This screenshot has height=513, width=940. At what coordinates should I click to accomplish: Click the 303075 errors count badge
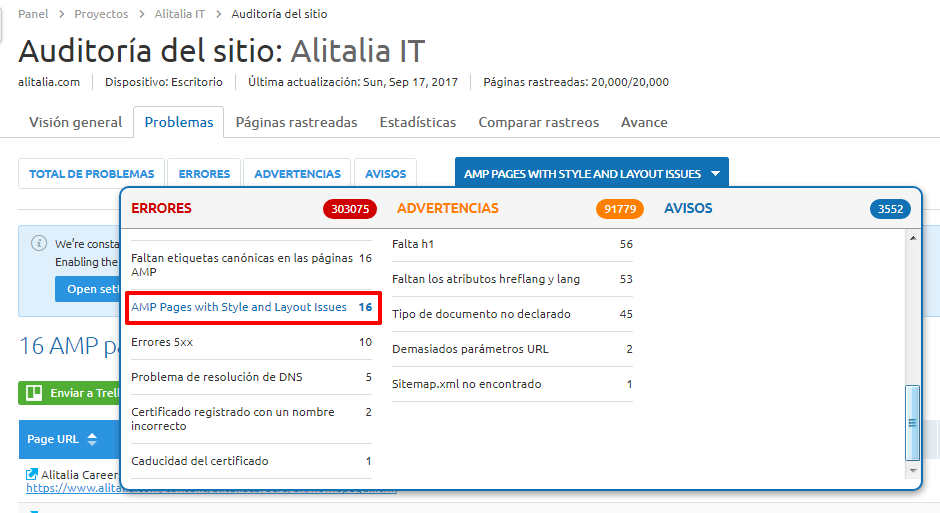point(350,209)
